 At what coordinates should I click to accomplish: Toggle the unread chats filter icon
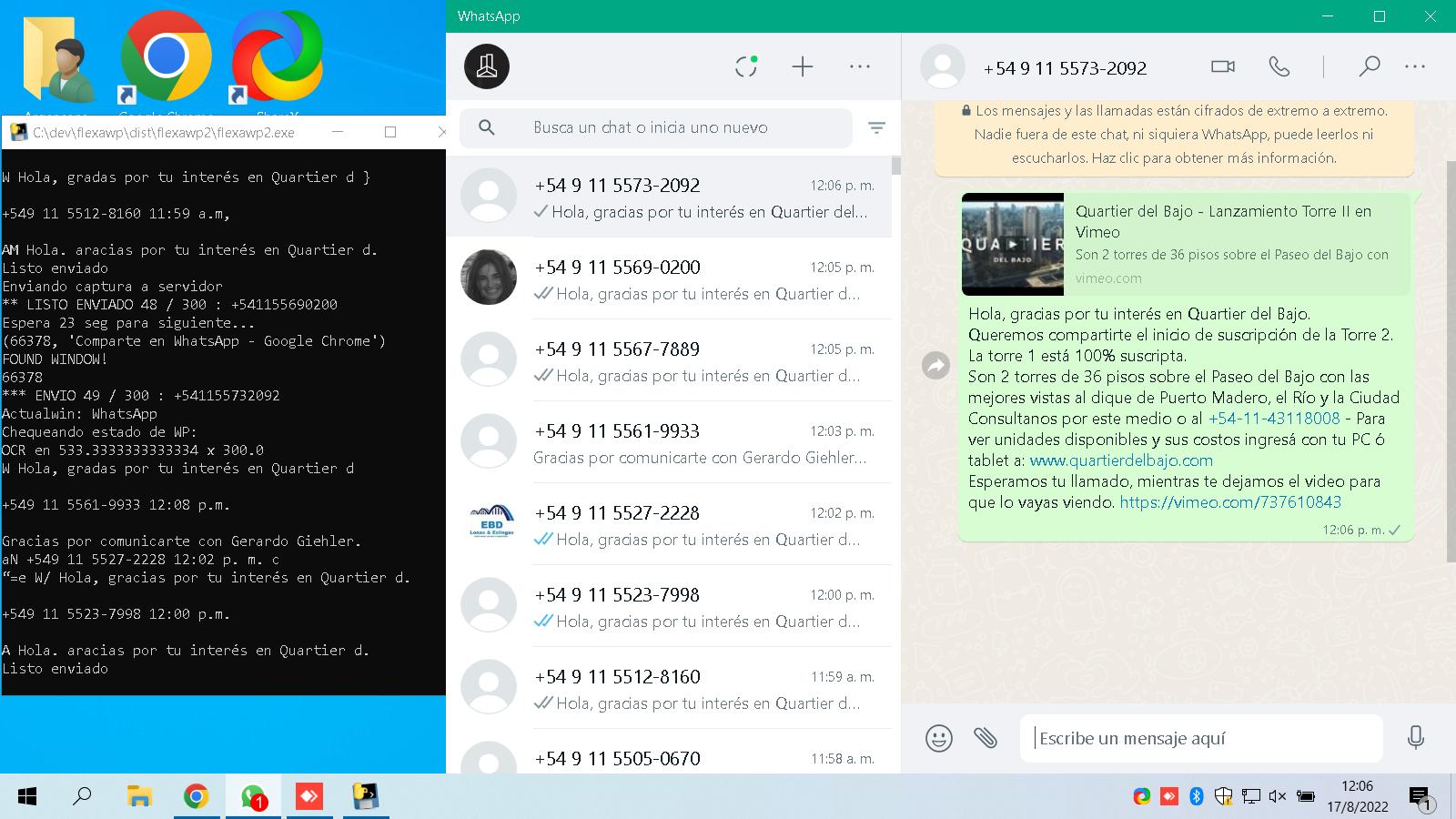pos(876,128)
